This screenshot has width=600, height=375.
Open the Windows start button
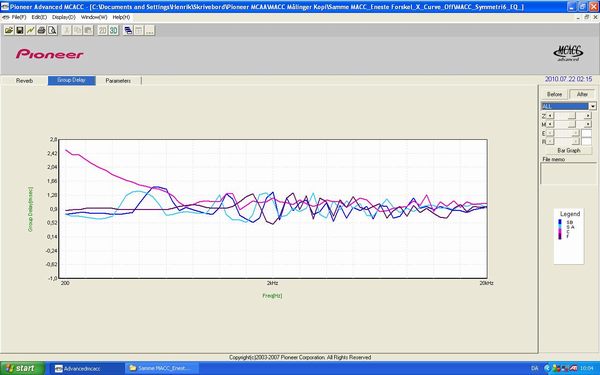22,368
